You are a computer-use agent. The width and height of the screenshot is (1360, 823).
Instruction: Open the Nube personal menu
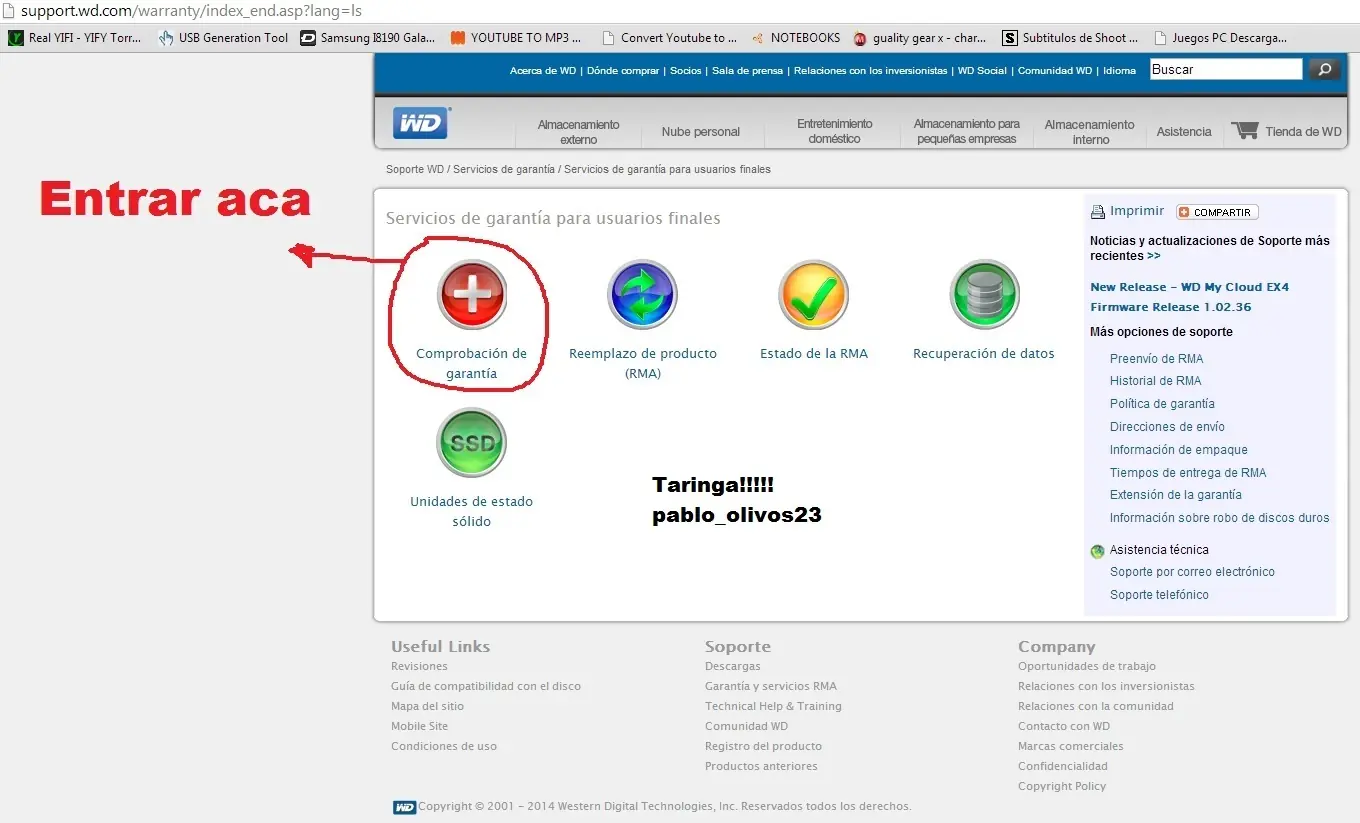pyautogui.click(x=701, y=132)
